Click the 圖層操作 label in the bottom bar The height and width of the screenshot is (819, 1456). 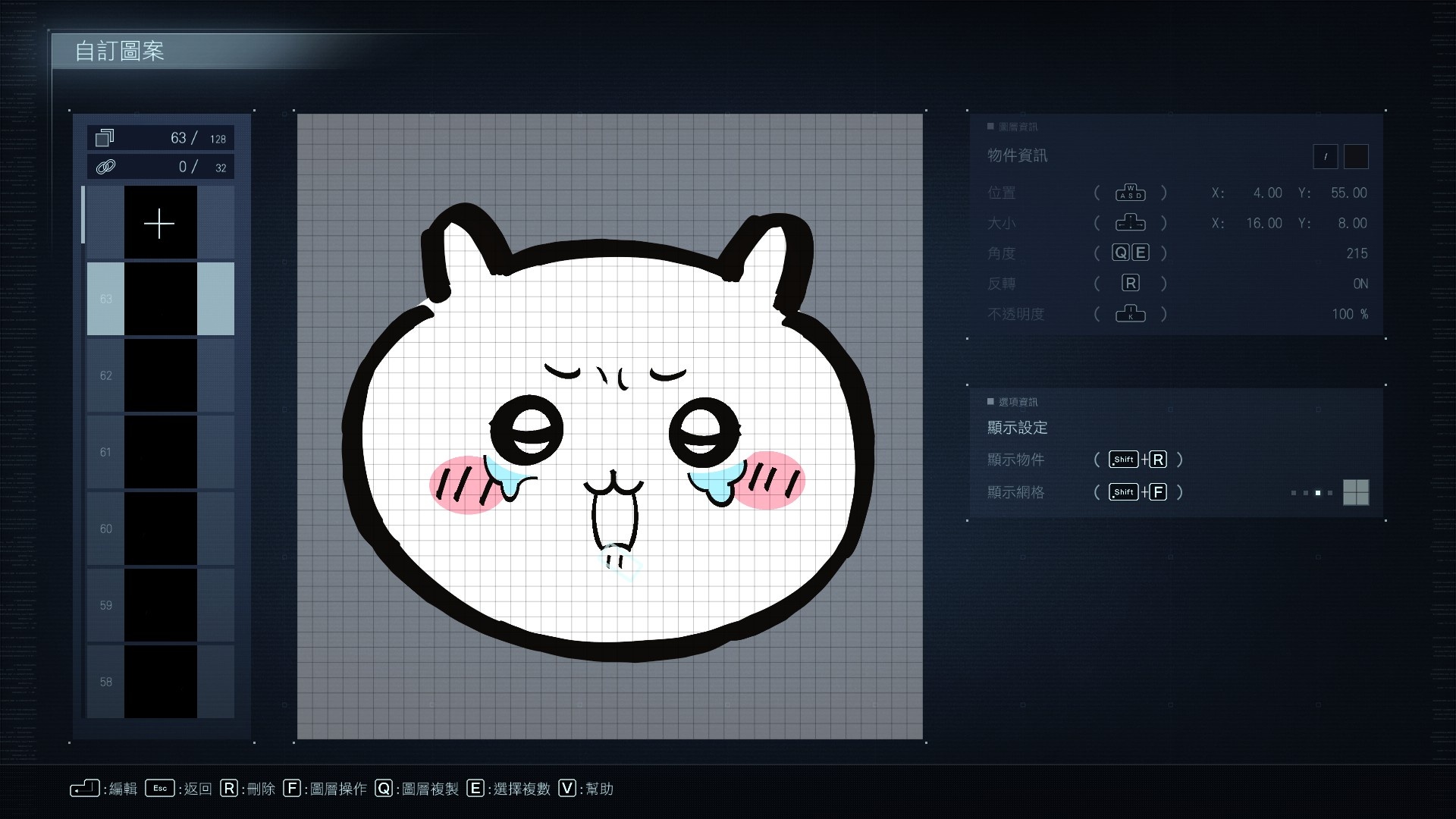[x=338, y=789]
